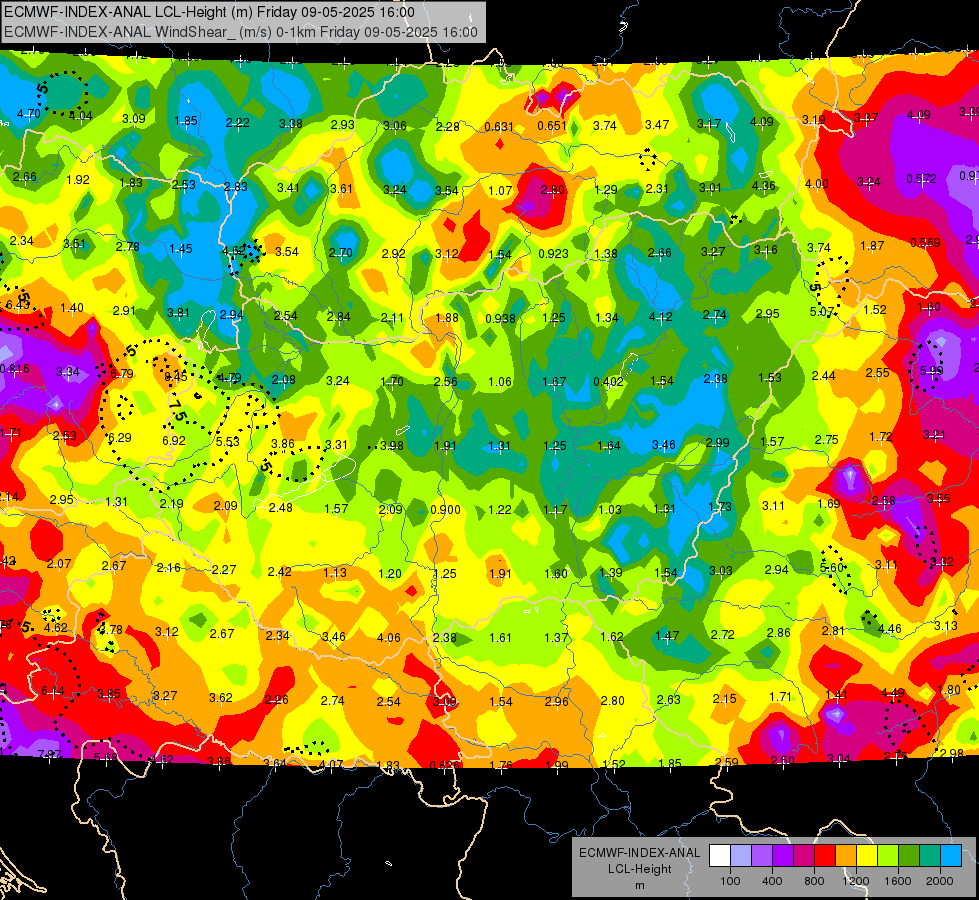Click the WindShear 0-1km title line in the header
The width and height of the screenshot is (979, 900).
click(x=240, y=32)
